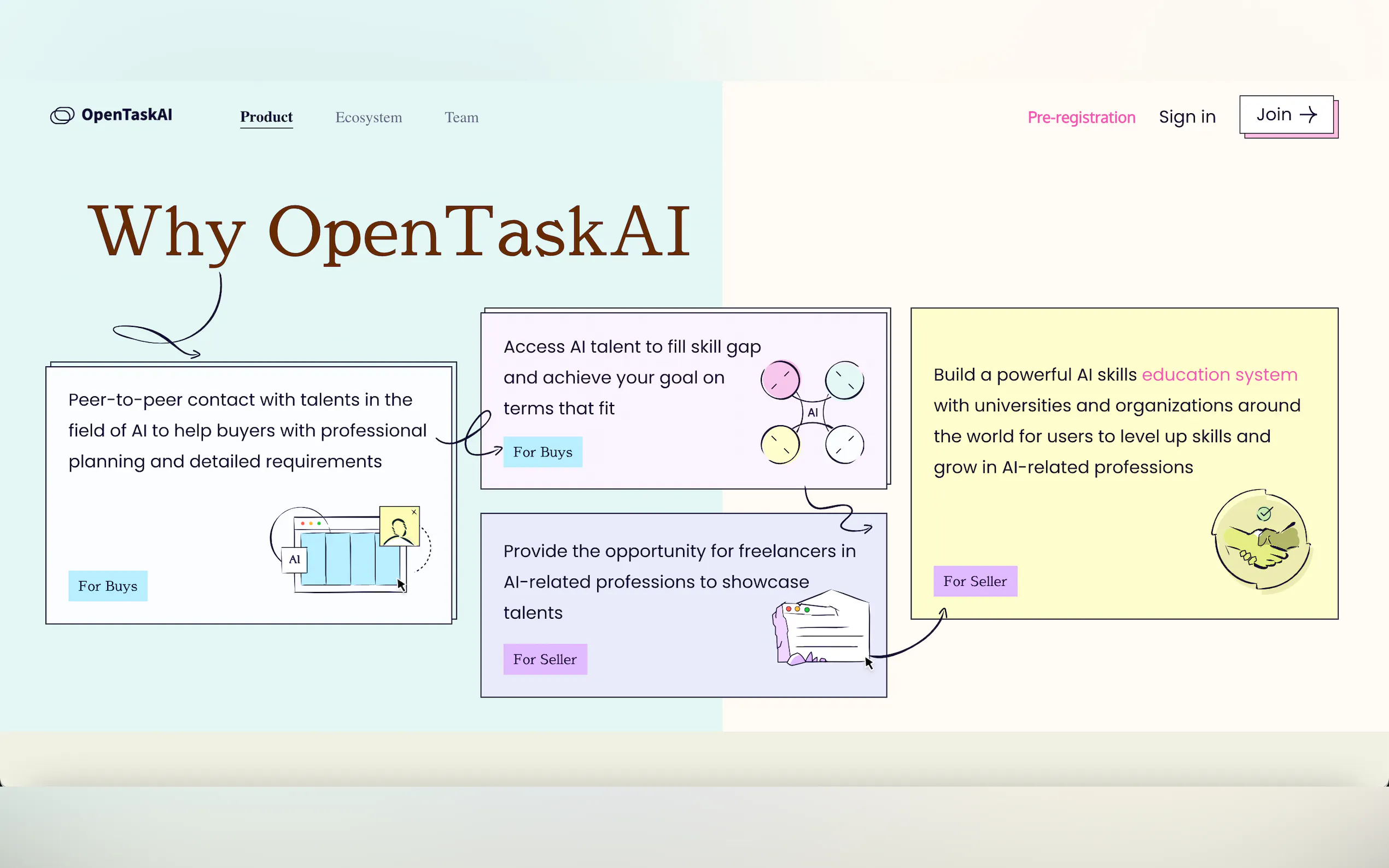Click the Why OpenTaskAI heading
Viewport: 1389px width, 868px height.
click(390, 230)
